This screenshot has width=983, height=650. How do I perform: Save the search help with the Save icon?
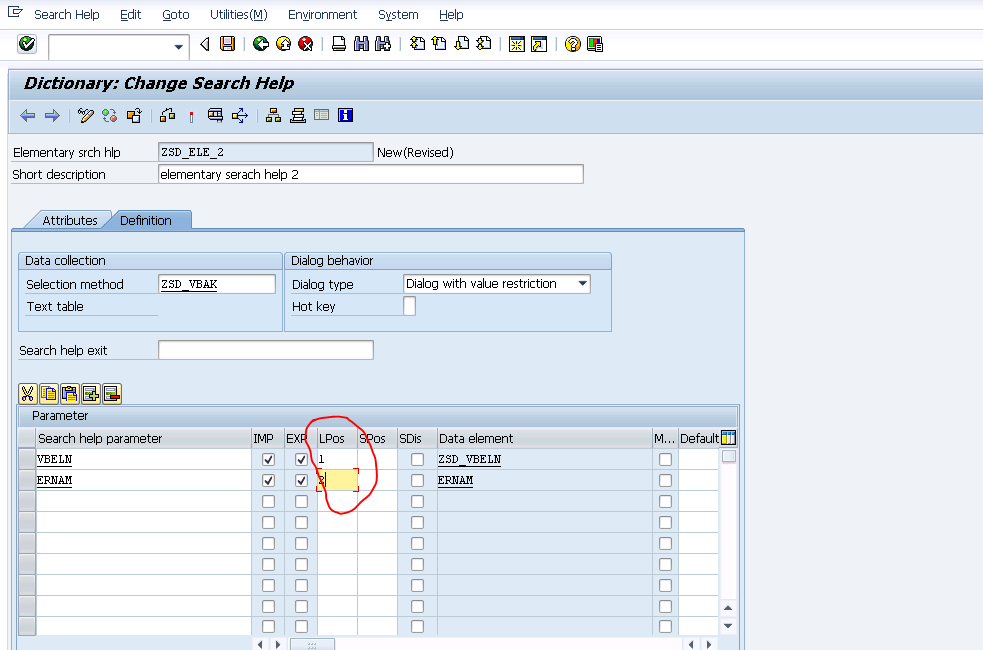(x=228, y=44)
